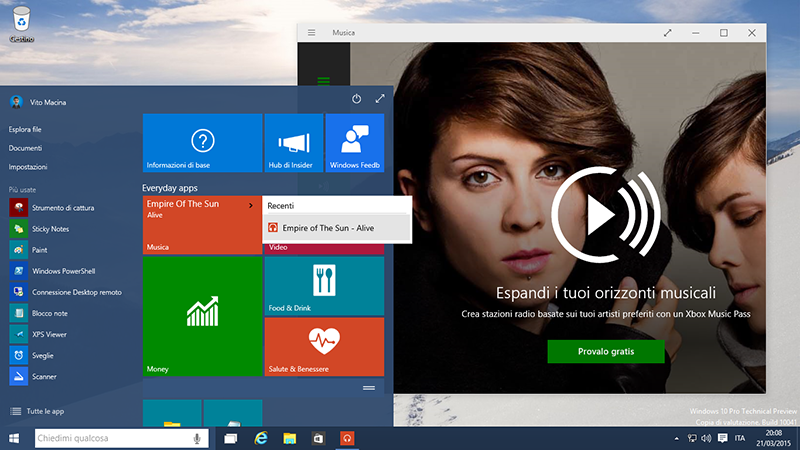Open clock showing 20:08
Viewport: 800px width, 450px height.
point(774,438)
